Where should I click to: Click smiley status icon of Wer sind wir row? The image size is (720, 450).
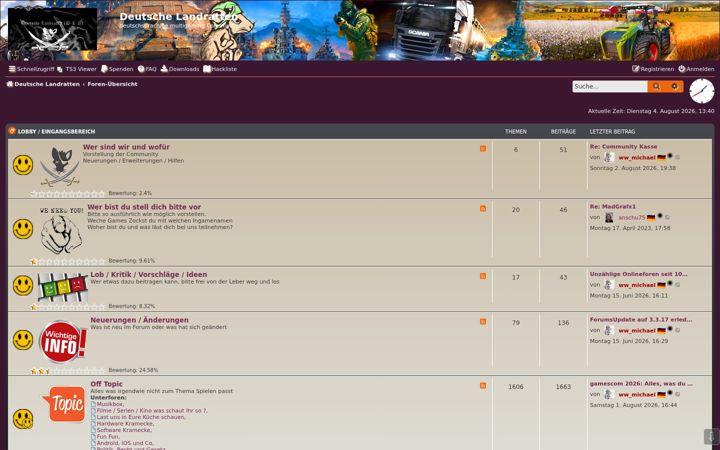(23, 165)
